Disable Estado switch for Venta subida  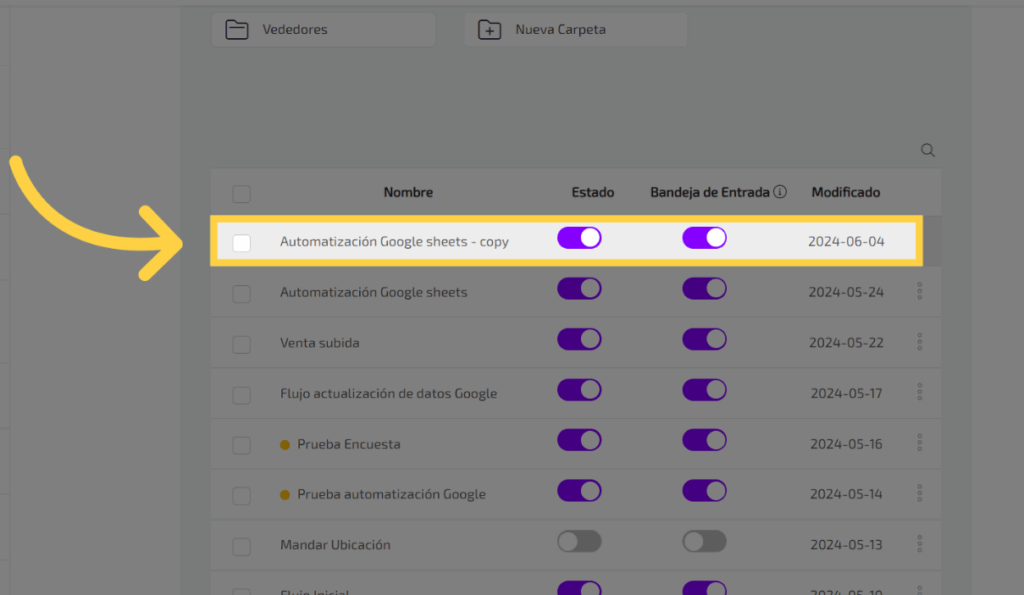[579, 339]
